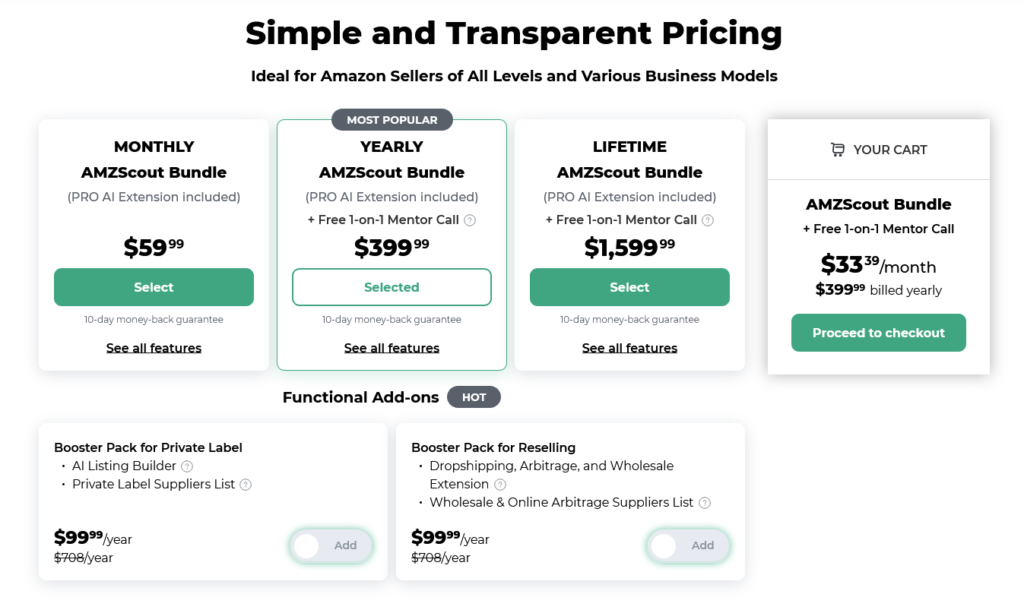Toggle Add for the Private Label Booster Pack
This screenshot has height=613, width=1024.
[x=331, y=545]
